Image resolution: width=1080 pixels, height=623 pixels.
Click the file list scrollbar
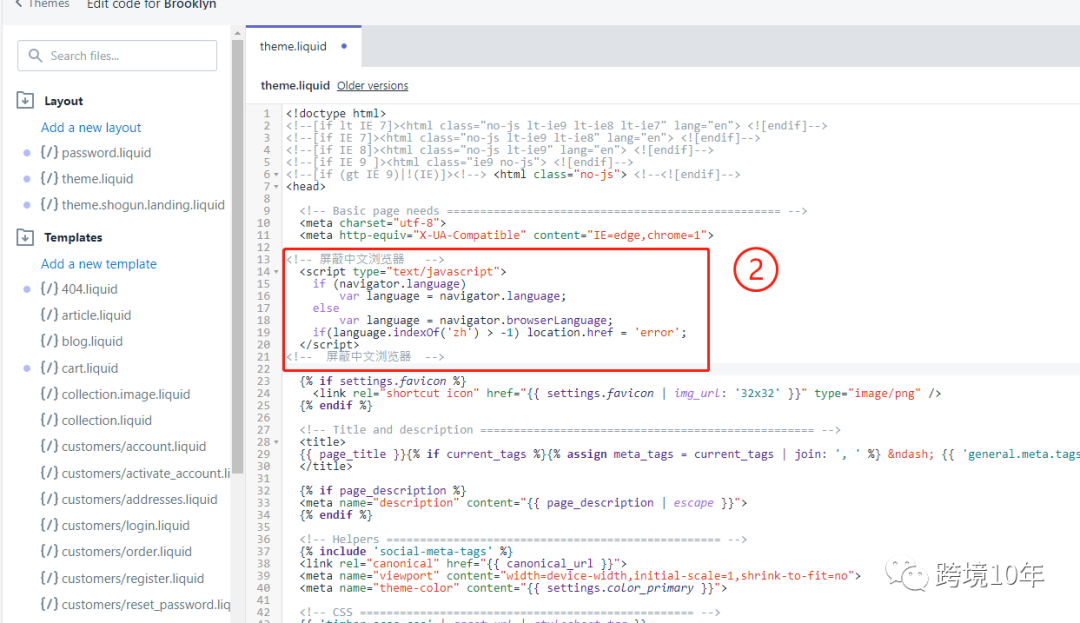tap(238, 257)
